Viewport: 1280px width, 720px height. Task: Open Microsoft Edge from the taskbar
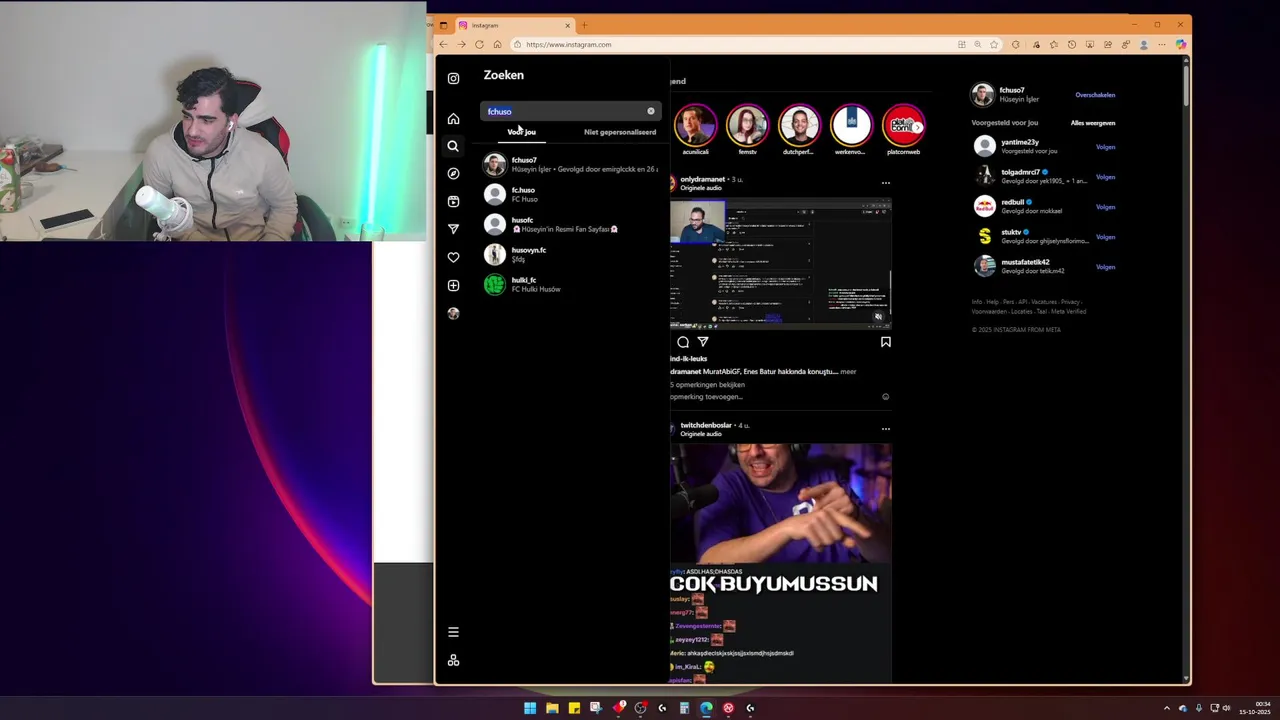tap(706, 708)
